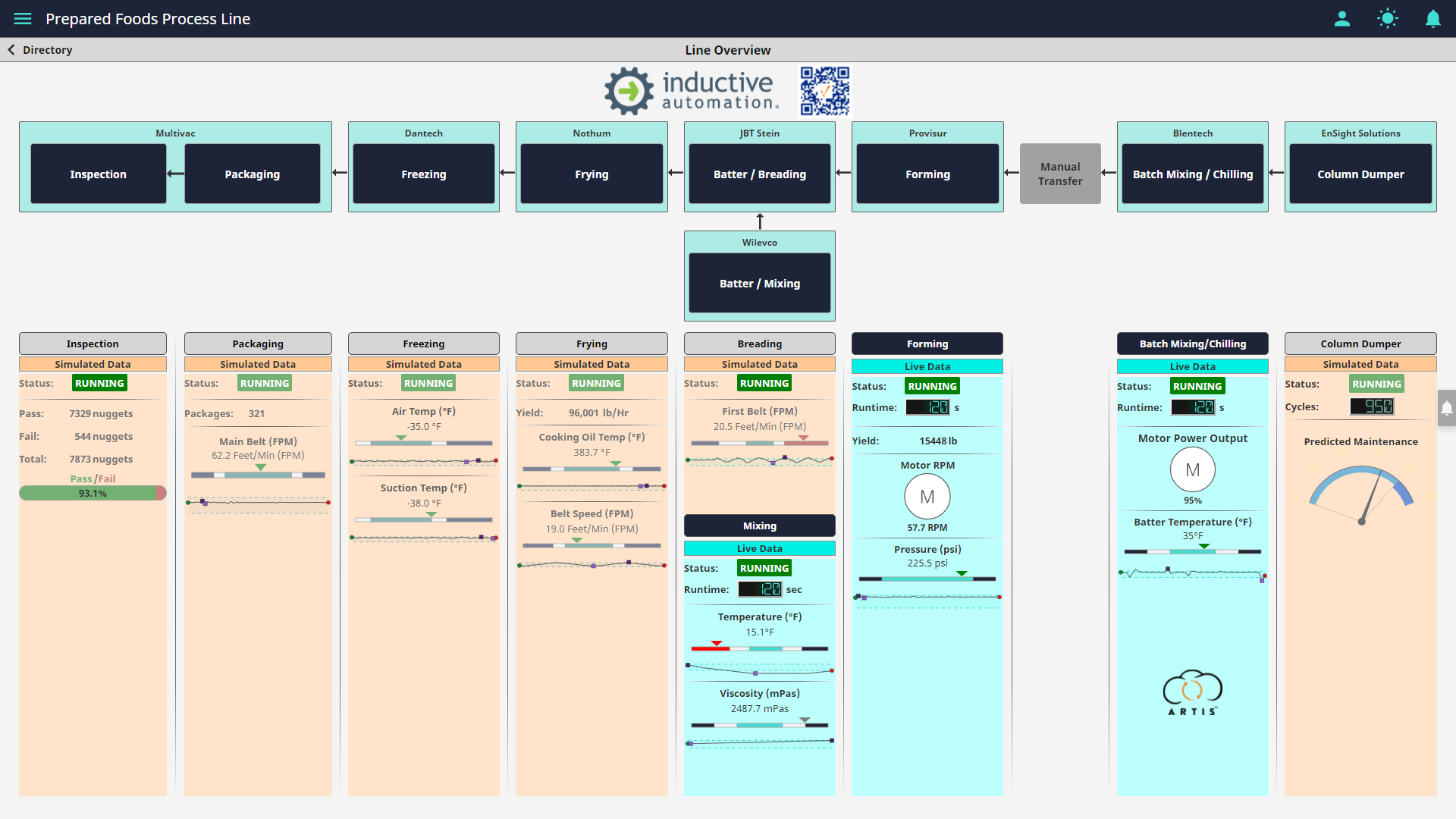Click the Motor RPM display field in Forming
This screenshot has width=1456, height=819.
tap(927, 497)
